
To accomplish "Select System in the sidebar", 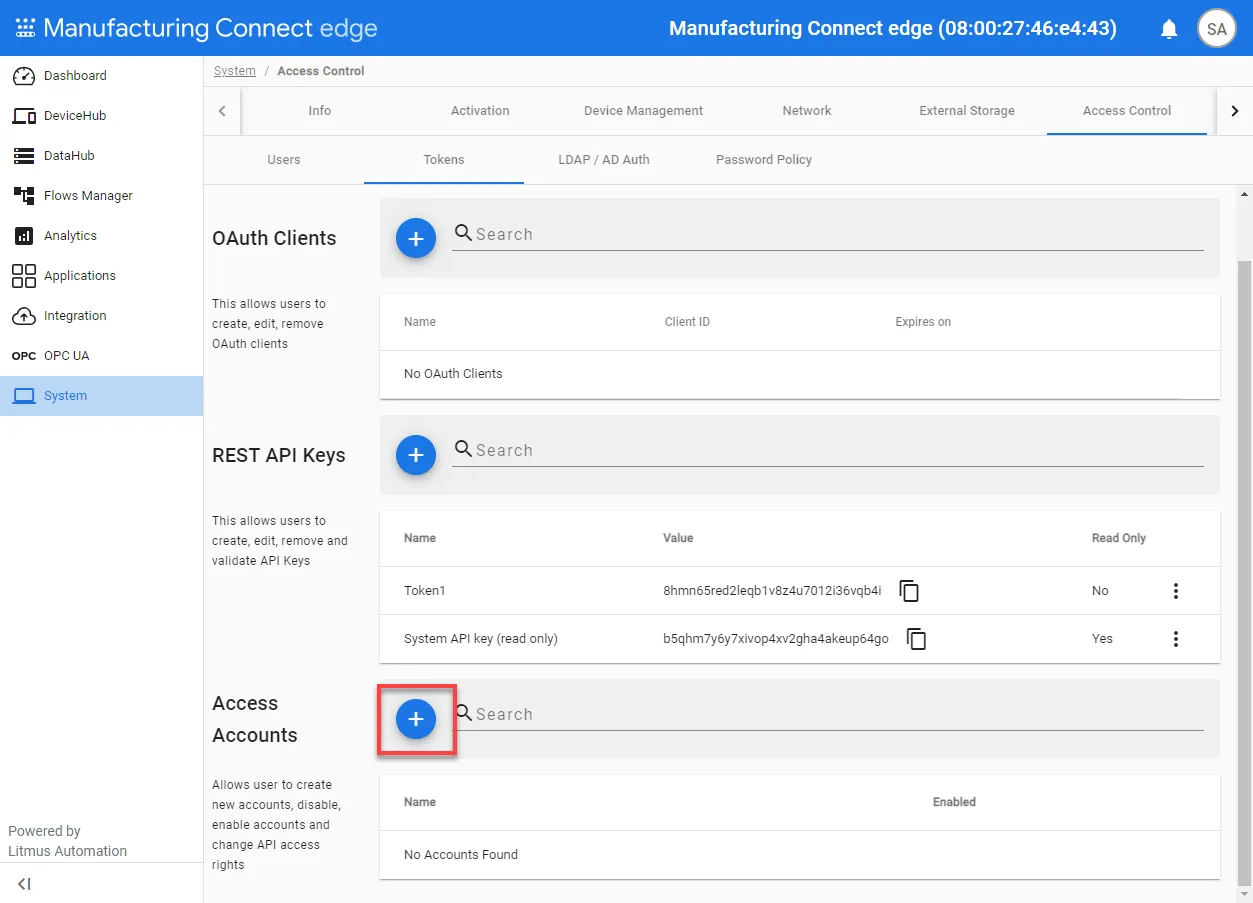I will point(101,396).
